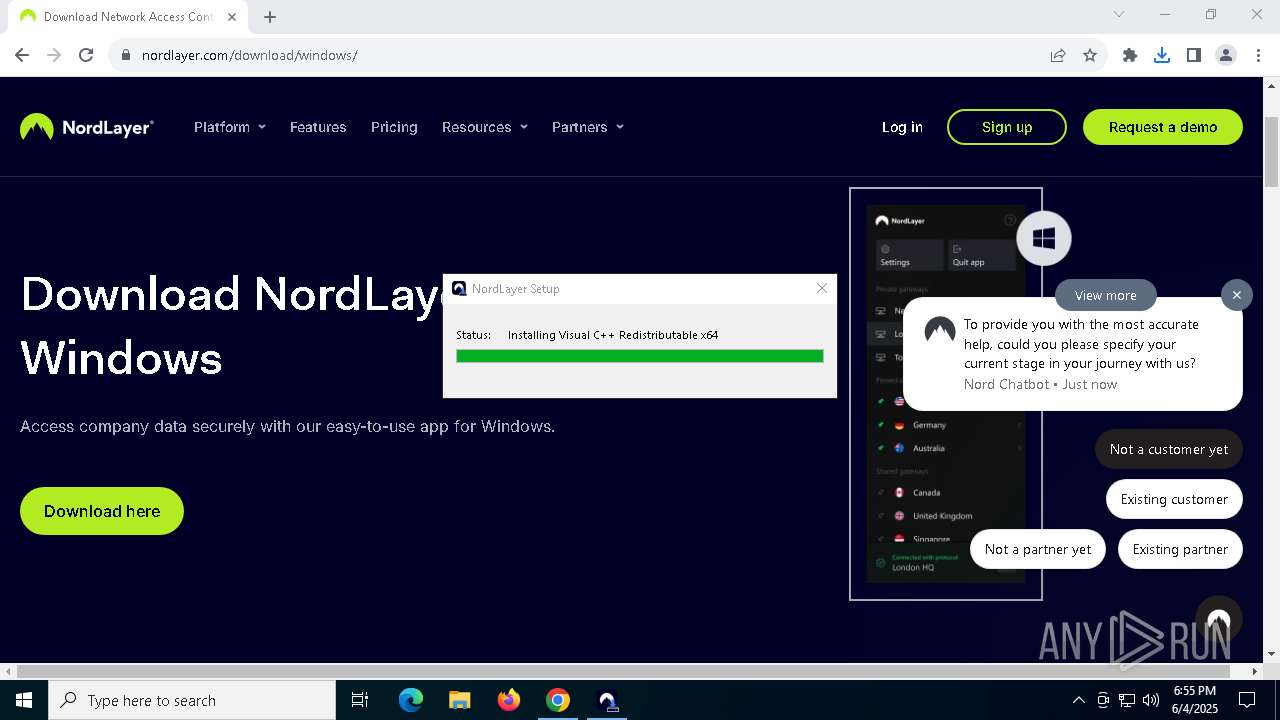Open the Chrome three-dot menu
1280x720 pixels.
click(x=1258, y=55)
